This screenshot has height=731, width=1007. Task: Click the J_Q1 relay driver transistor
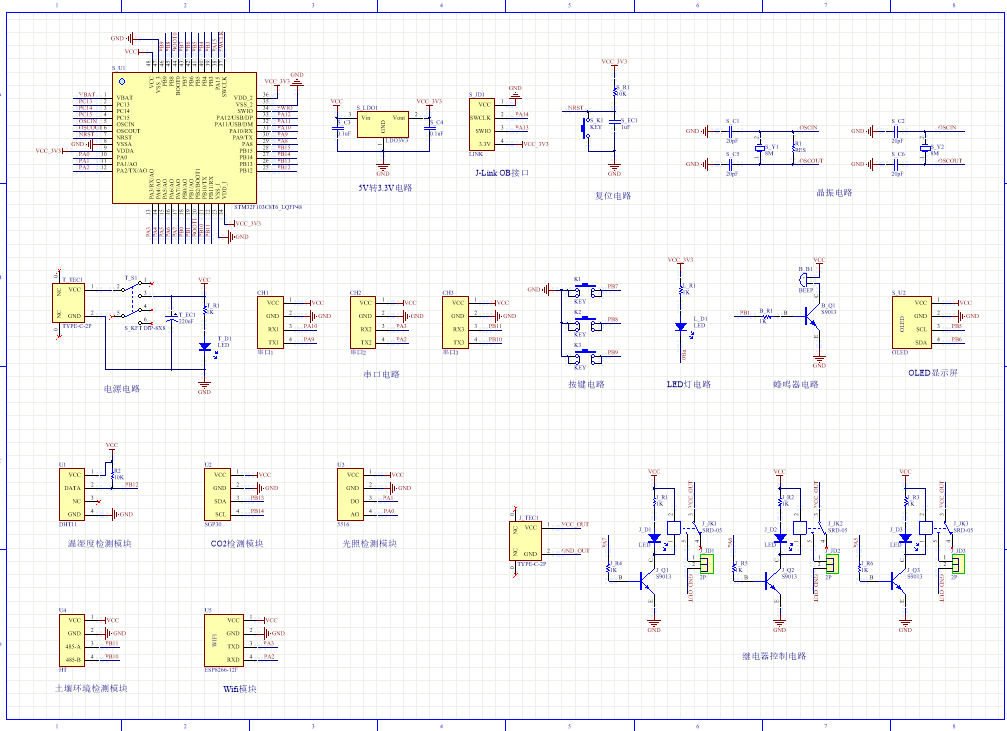pyautogui.click(x=650, y=580)
